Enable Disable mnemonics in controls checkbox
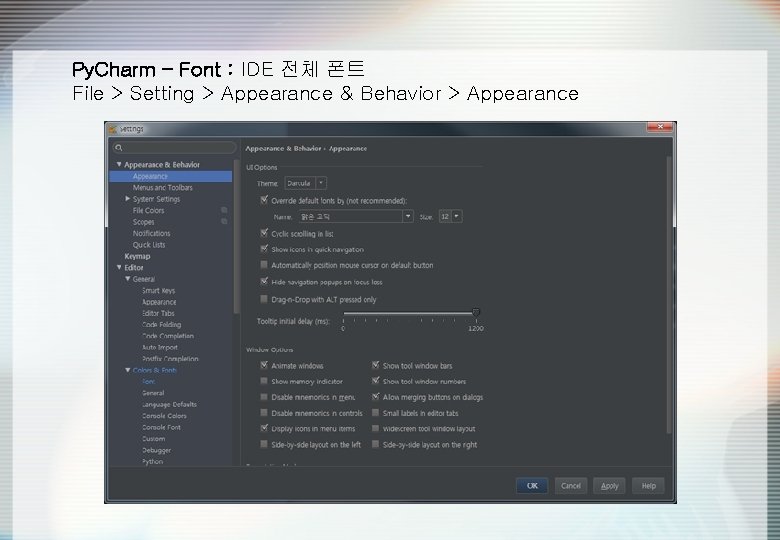This screenshot has height=540, width=780. pos(264,413)
